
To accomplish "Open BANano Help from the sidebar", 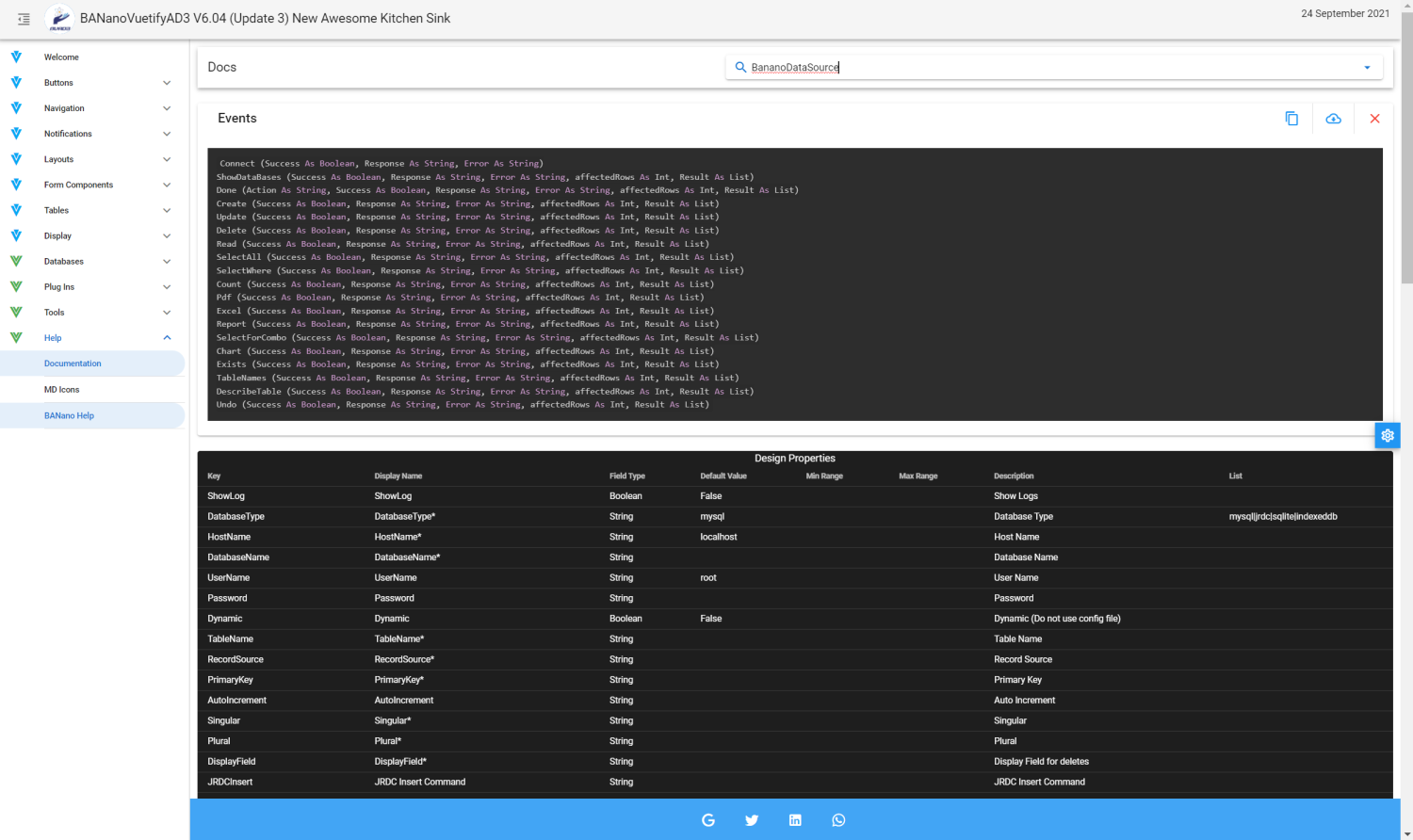I will coord(69,415).
